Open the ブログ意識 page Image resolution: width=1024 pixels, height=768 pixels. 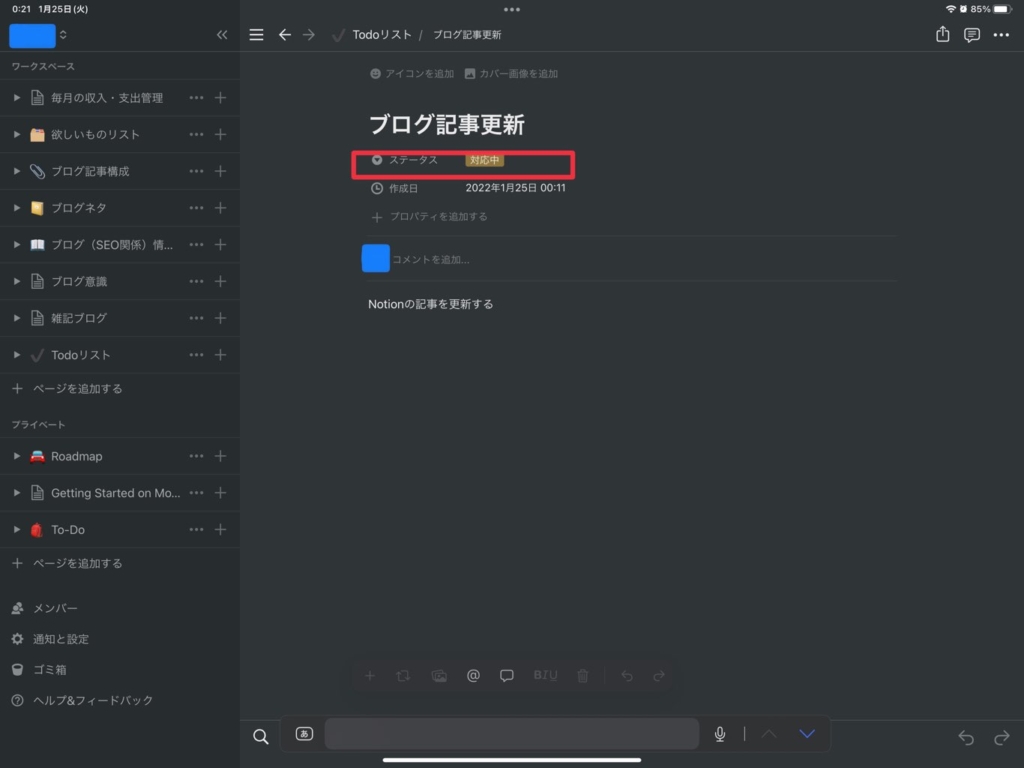79,281
